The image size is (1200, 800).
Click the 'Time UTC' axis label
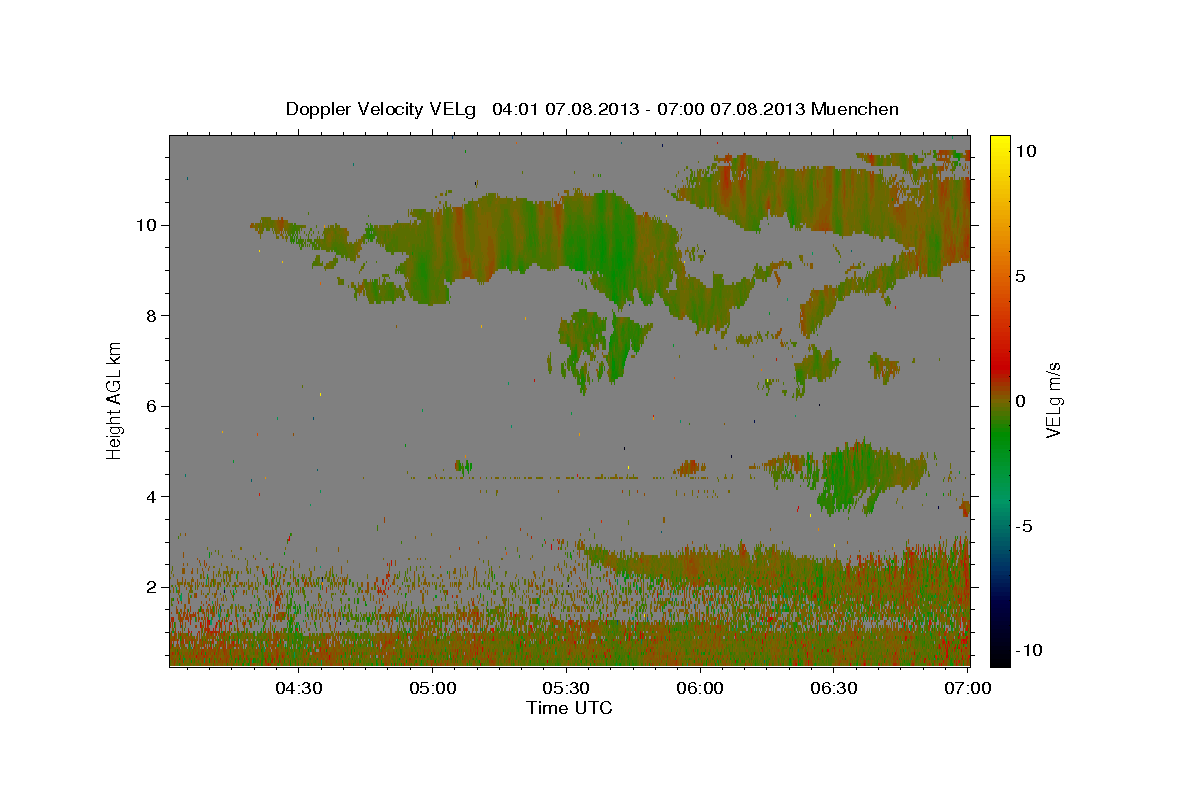(x=569, y=708)
